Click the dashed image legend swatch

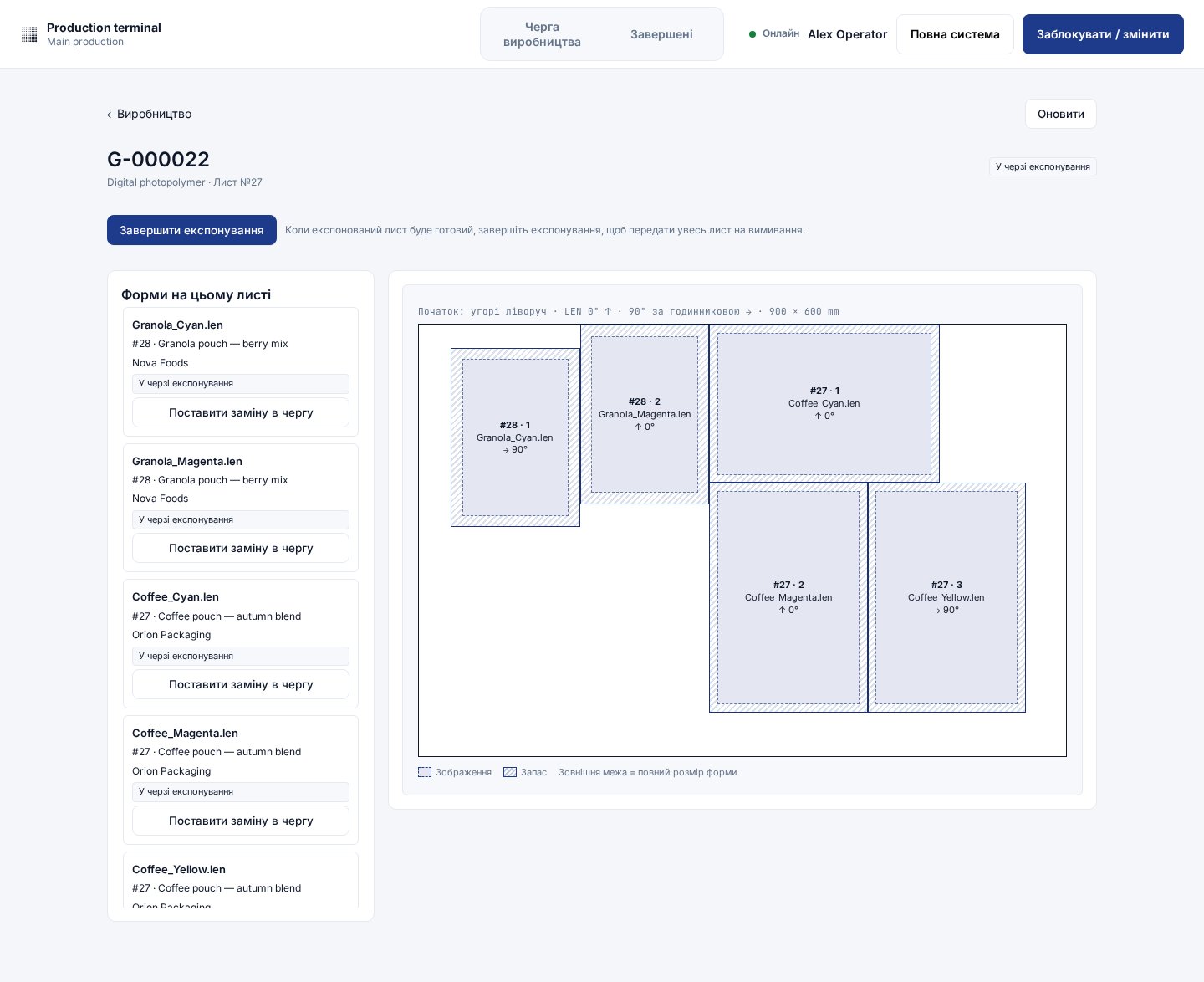425,772
